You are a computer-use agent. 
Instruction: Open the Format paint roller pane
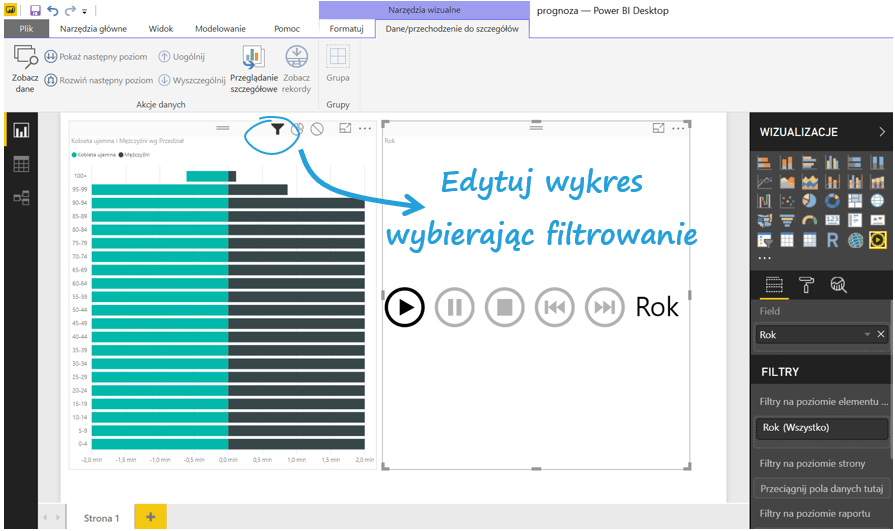pyautogui.click(x=806, y=286)
